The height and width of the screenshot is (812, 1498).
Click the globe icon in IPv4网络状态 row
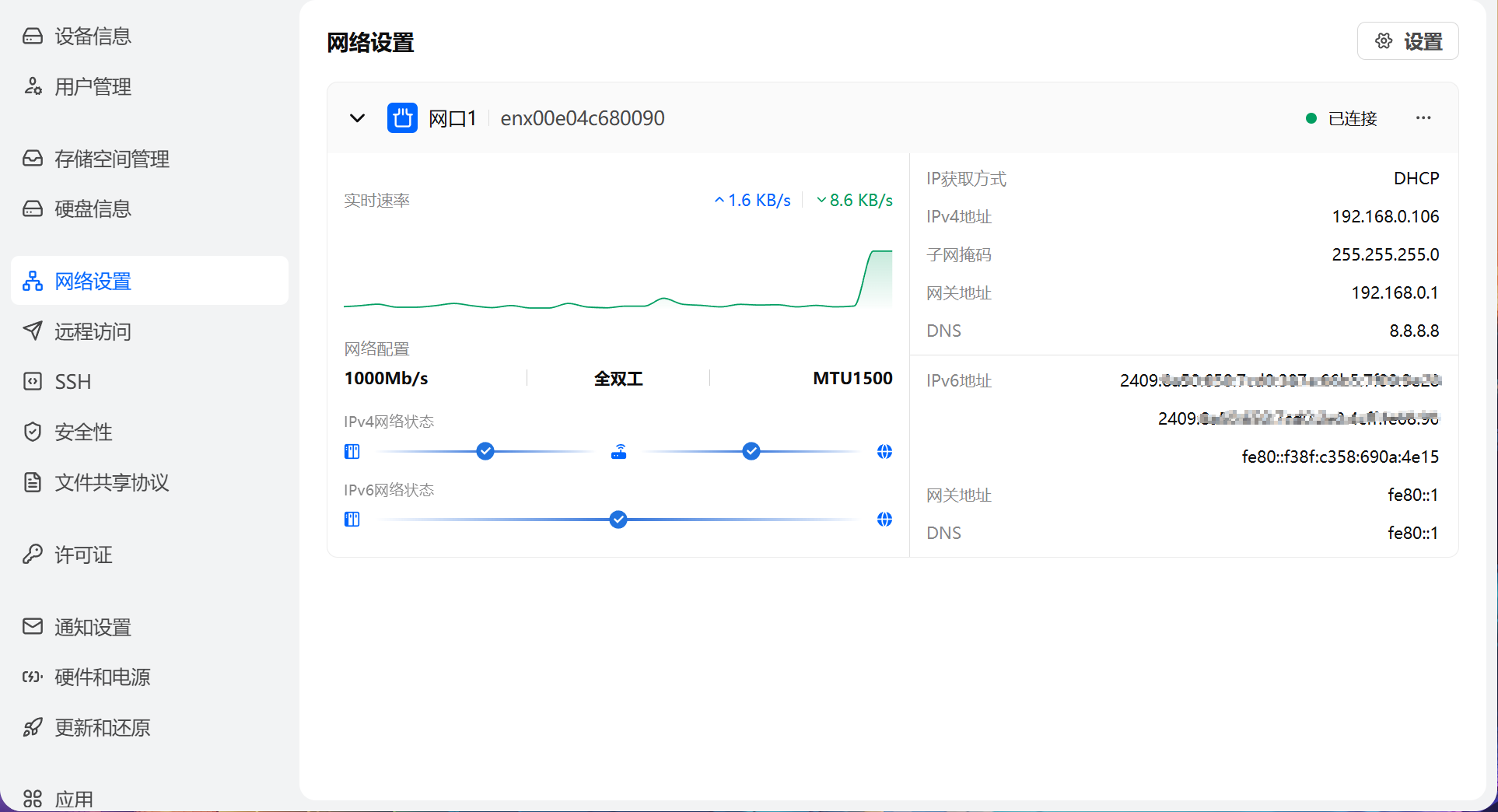click(x=884, y=452)
